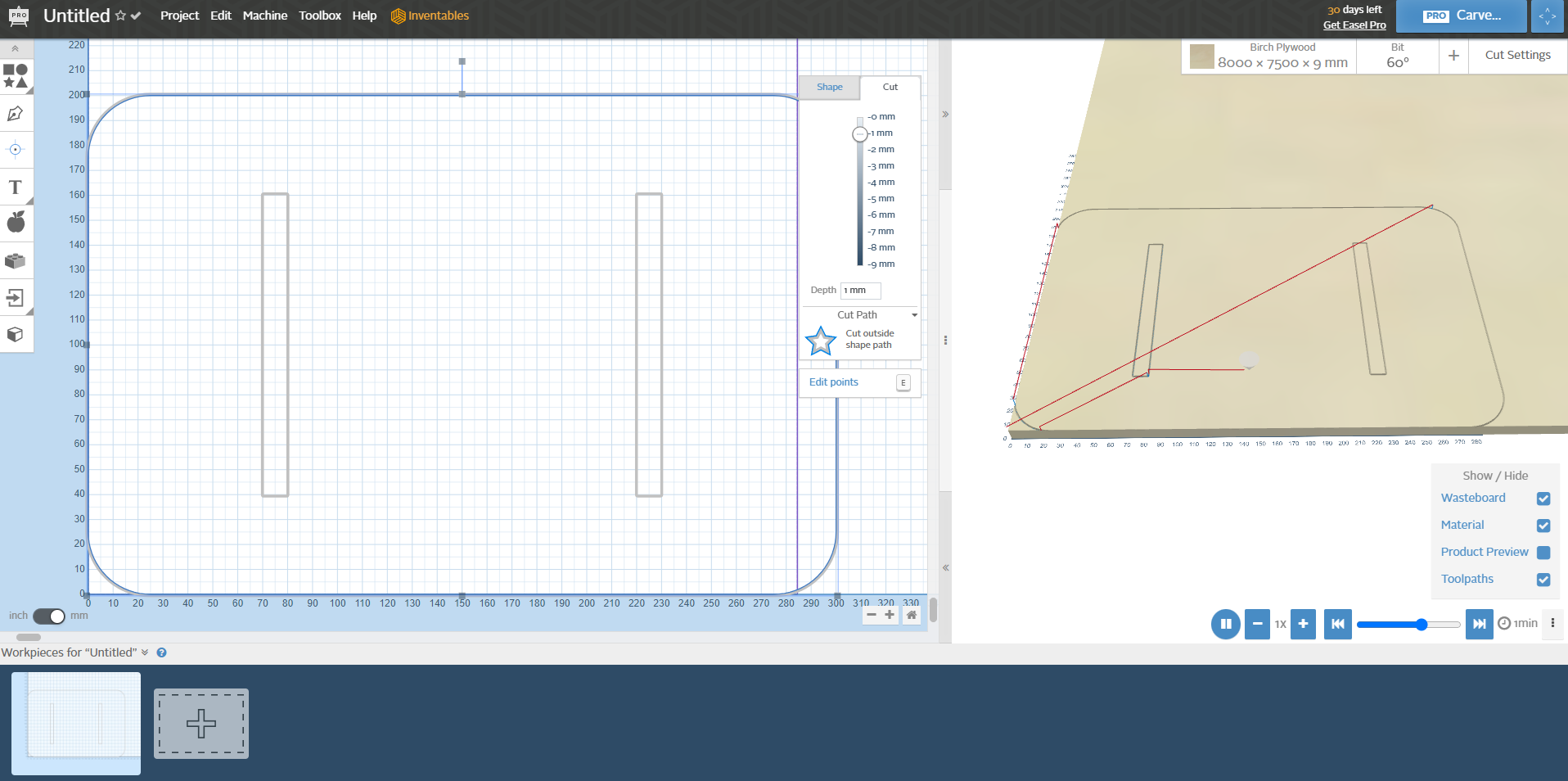This screenshot has width=1568, height=781.
Task: Select the Pen drawing tool
Action: click(16, 114)
